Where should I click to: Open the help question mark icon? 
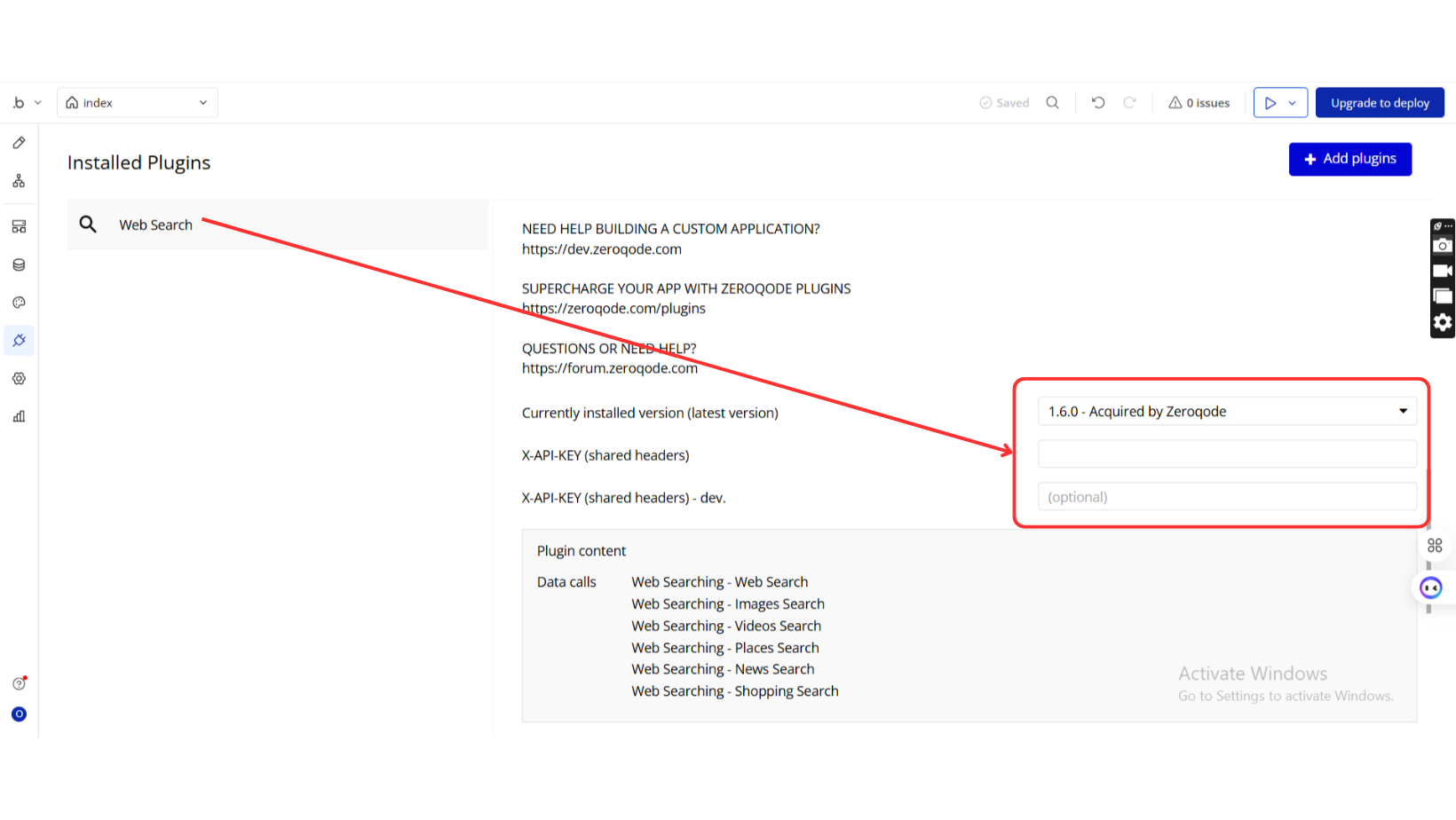click(19, 683)
